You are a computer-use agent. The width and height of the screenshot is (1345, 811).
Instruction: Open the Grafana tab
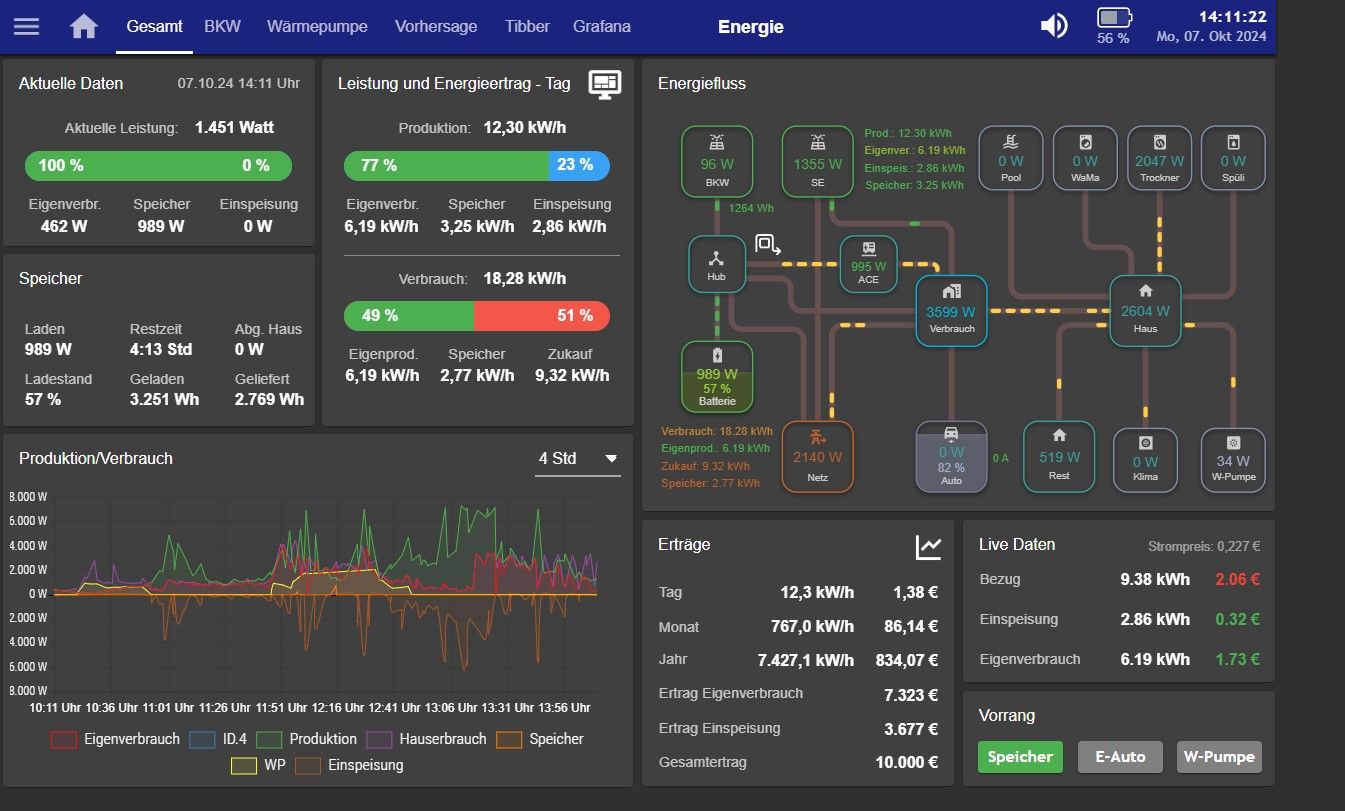point(602,27)
